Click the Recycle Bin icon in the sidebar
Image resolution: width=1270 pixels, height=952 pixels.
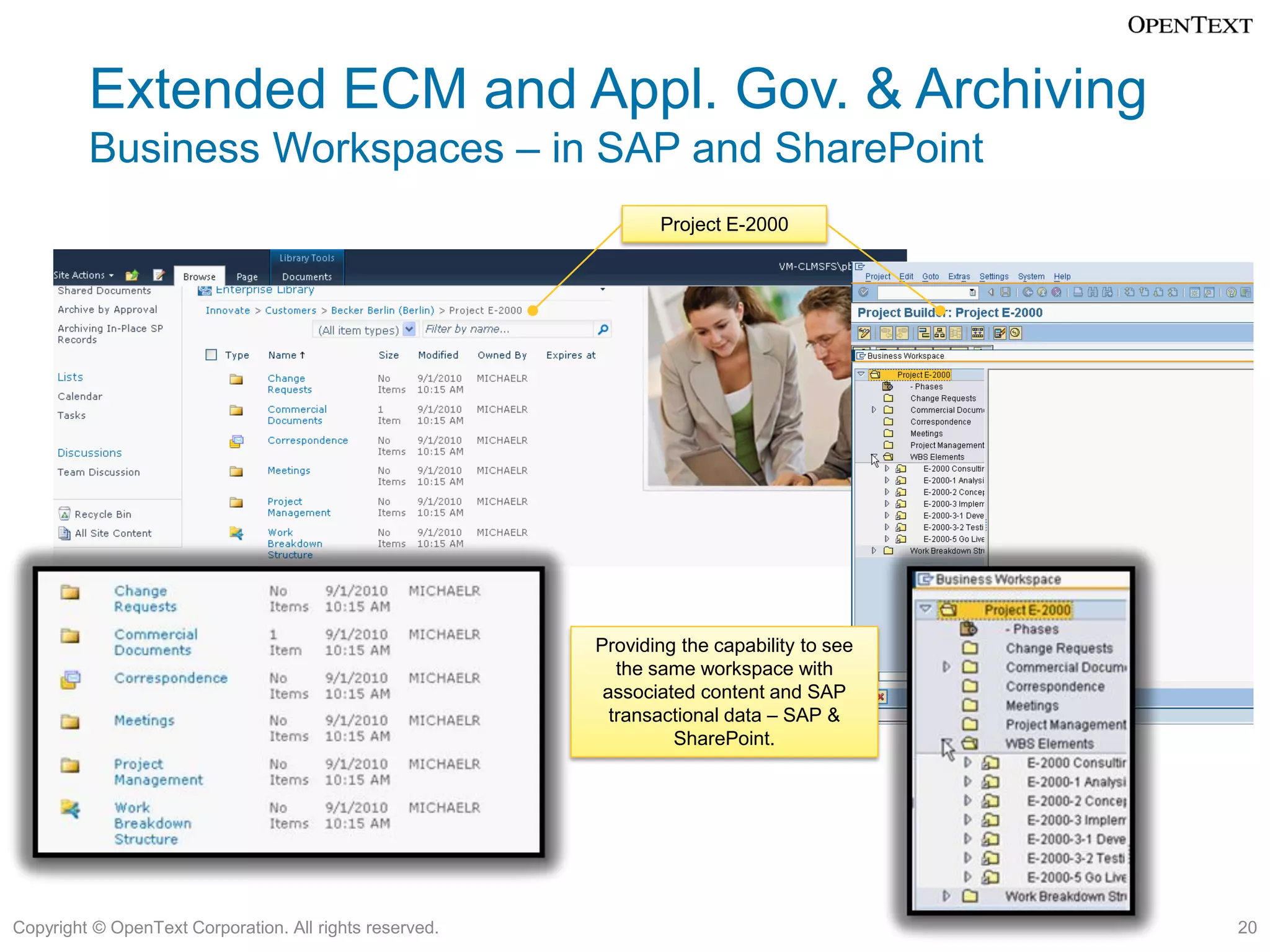[64, 514]
